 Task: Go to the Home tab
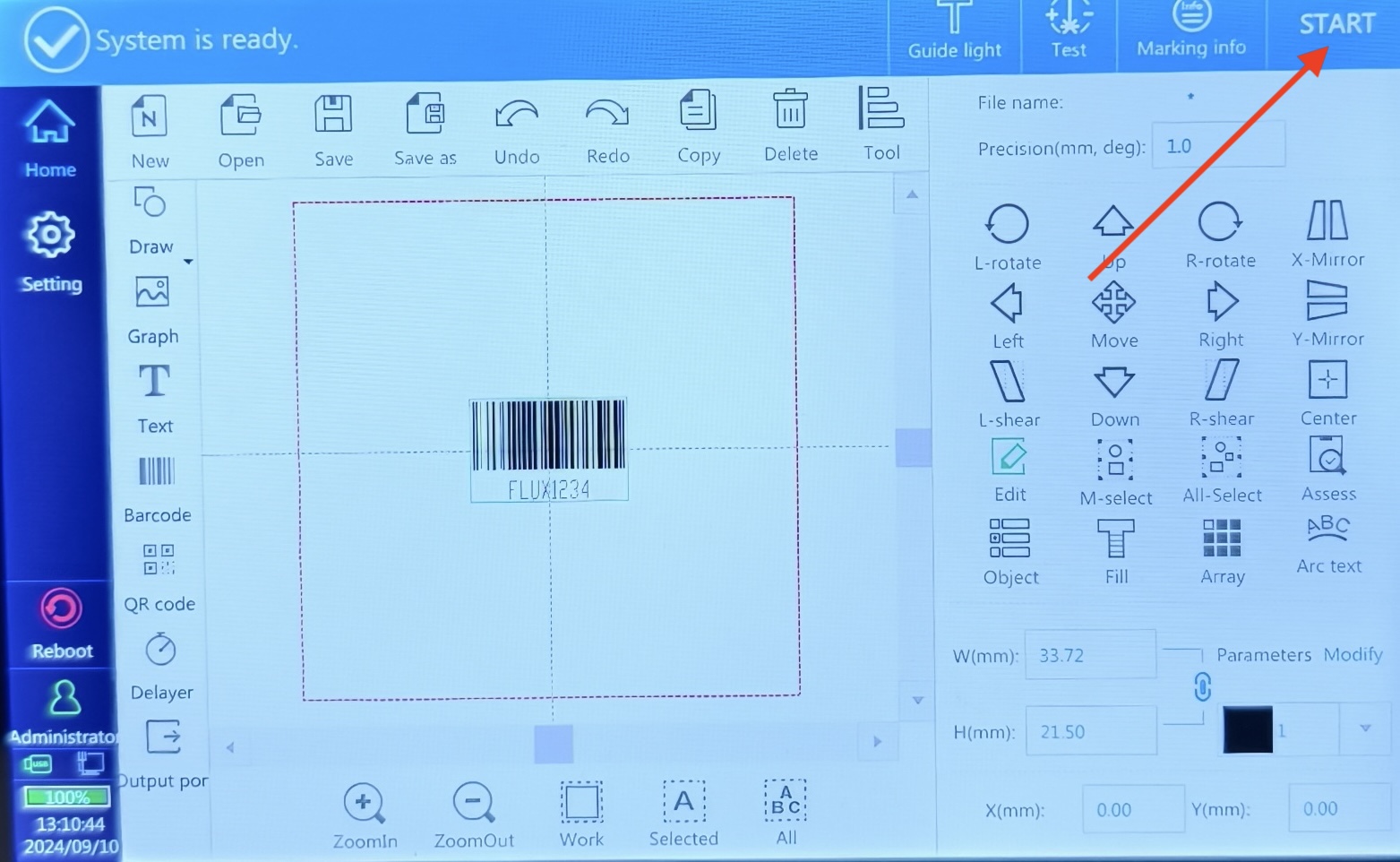(x=50, y=140)
